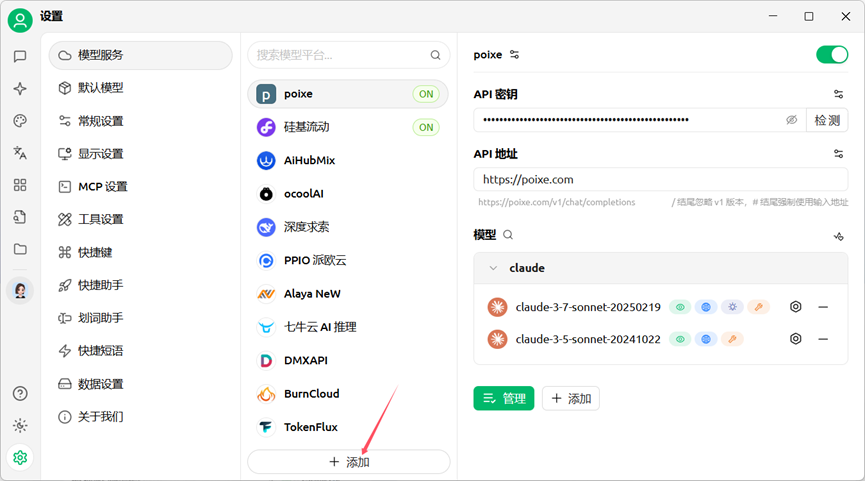
Task: Open 默认模型 settings section
Action: tap(141, 88)
